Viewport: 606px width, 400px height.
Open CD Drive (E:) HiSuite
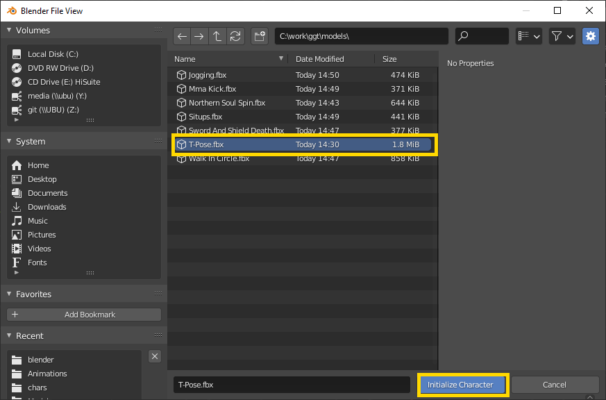coord(84,82)
